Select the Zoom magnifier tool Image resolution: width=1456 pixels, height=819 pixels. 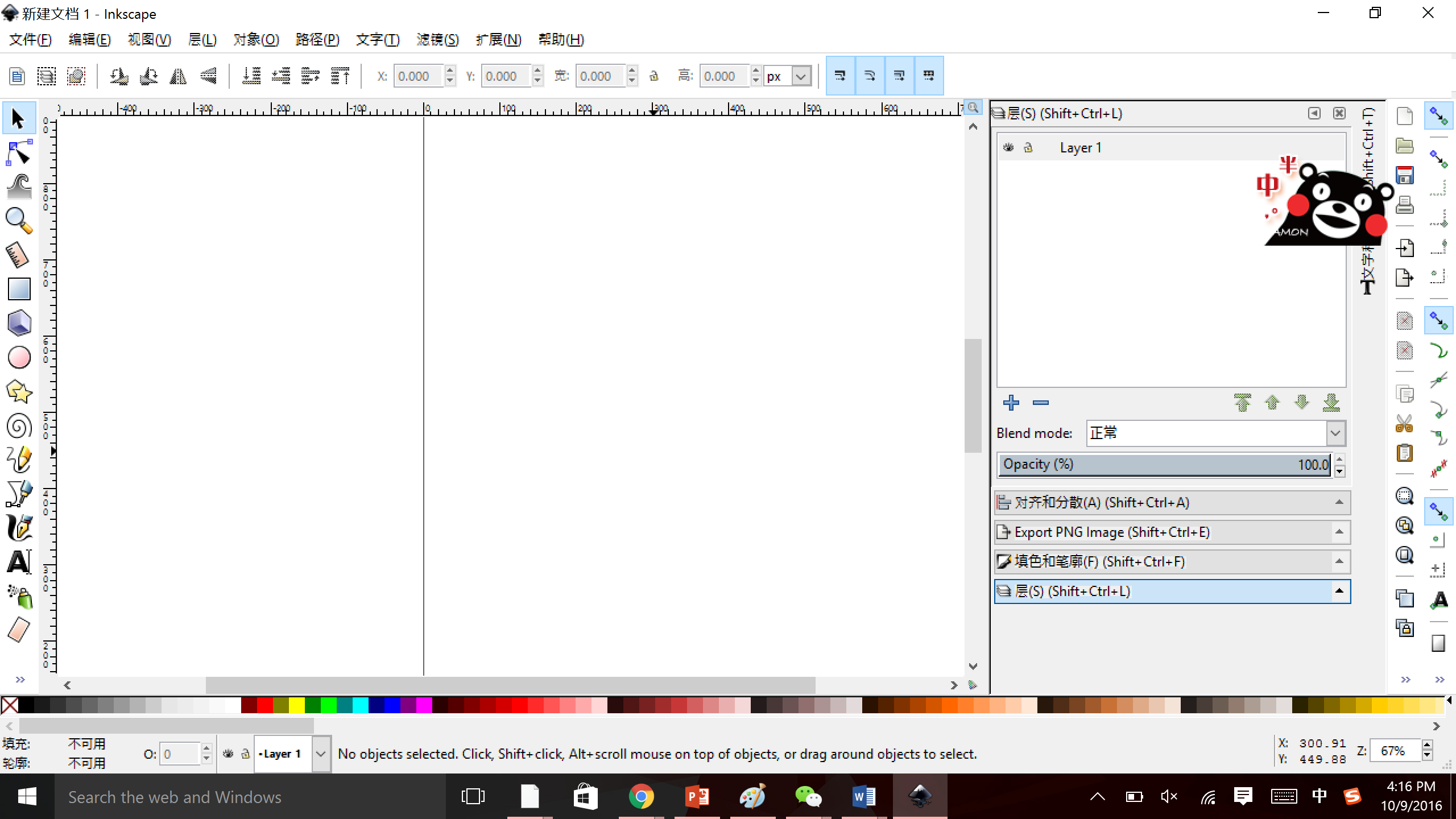click(19, 221)
